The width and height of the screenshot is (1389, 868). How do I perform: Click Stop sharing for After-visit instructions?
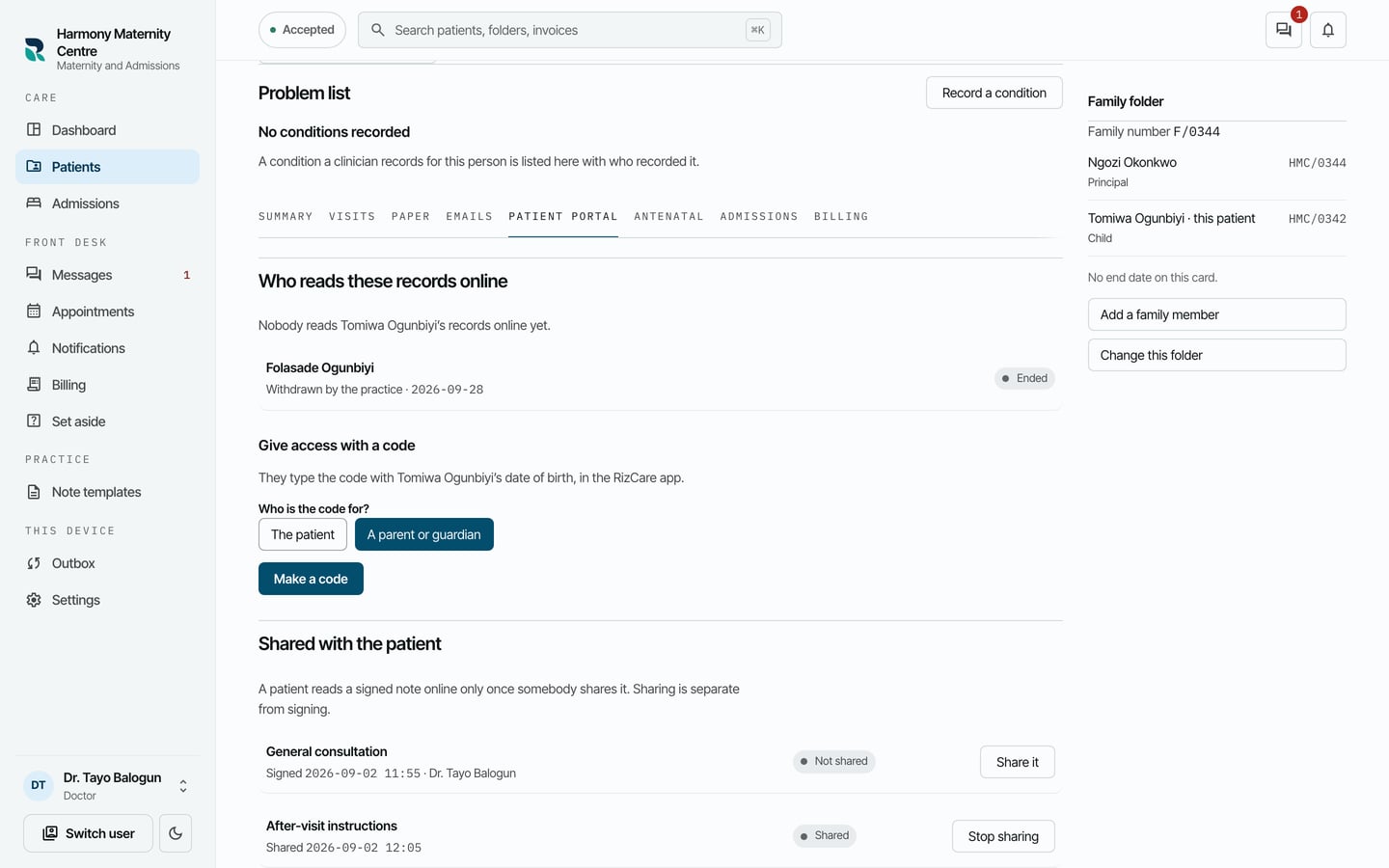pos(1003,836)
